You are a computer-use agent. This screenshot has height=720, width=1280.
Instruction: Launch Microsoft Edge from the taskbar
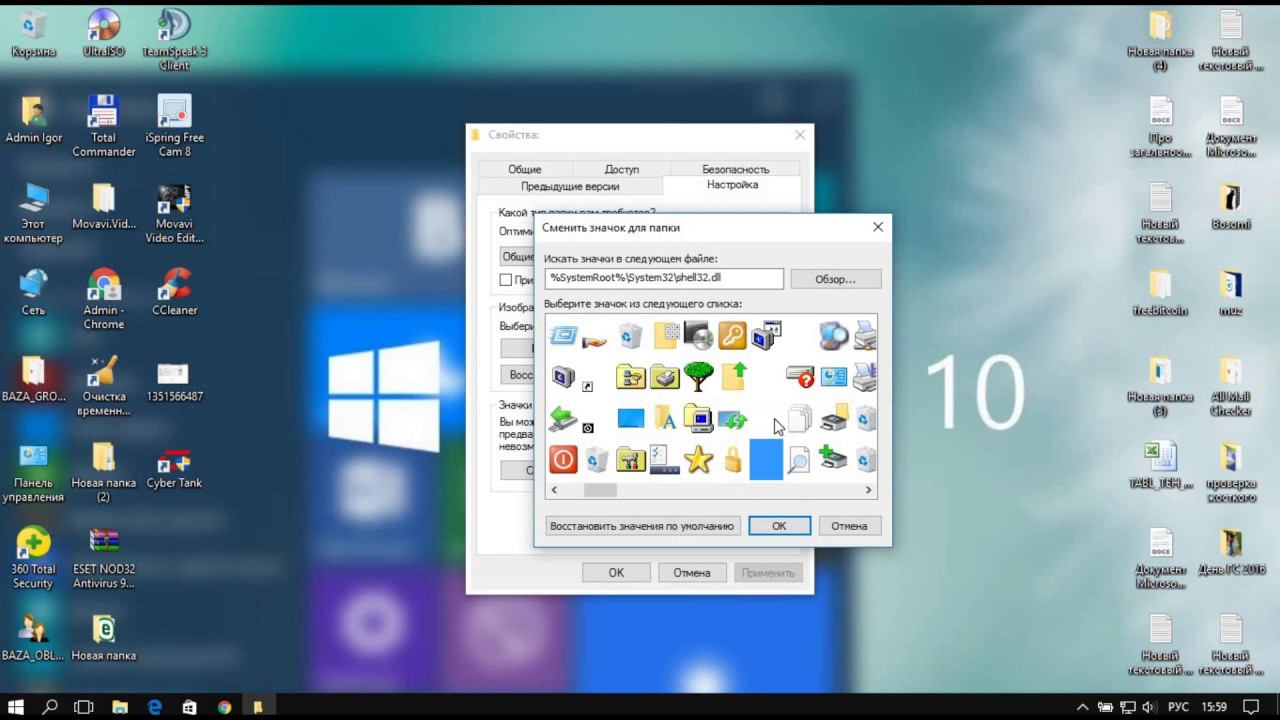(155, 707)
